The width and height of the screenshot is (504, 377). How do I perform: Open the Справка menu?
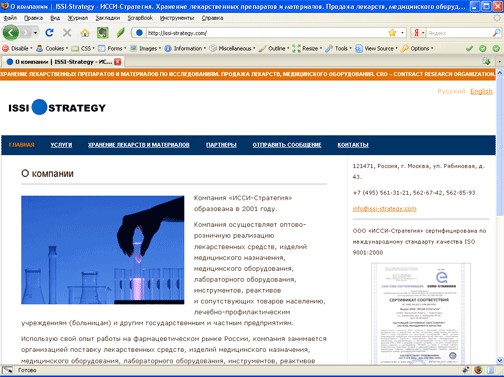click(212, 18)
